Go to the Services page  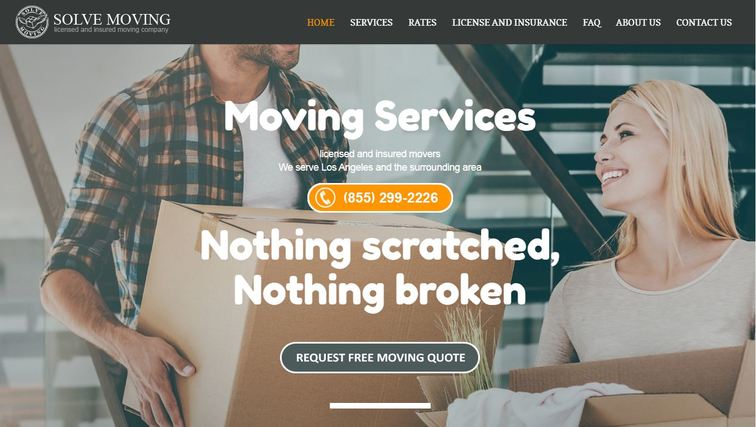click(x=371, y=23)
